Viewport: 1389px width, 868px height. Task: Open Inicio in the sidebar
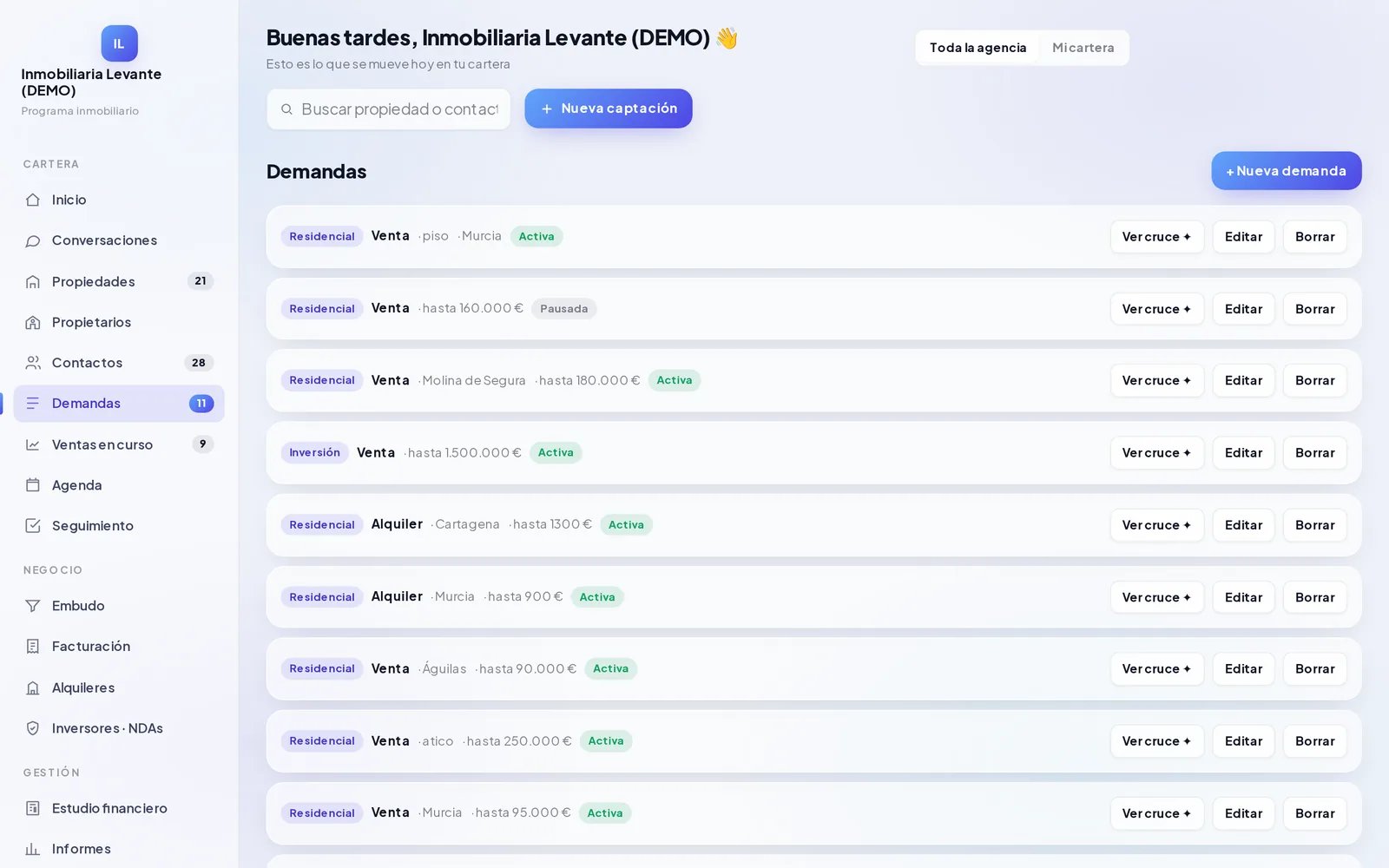pos(119,200)
